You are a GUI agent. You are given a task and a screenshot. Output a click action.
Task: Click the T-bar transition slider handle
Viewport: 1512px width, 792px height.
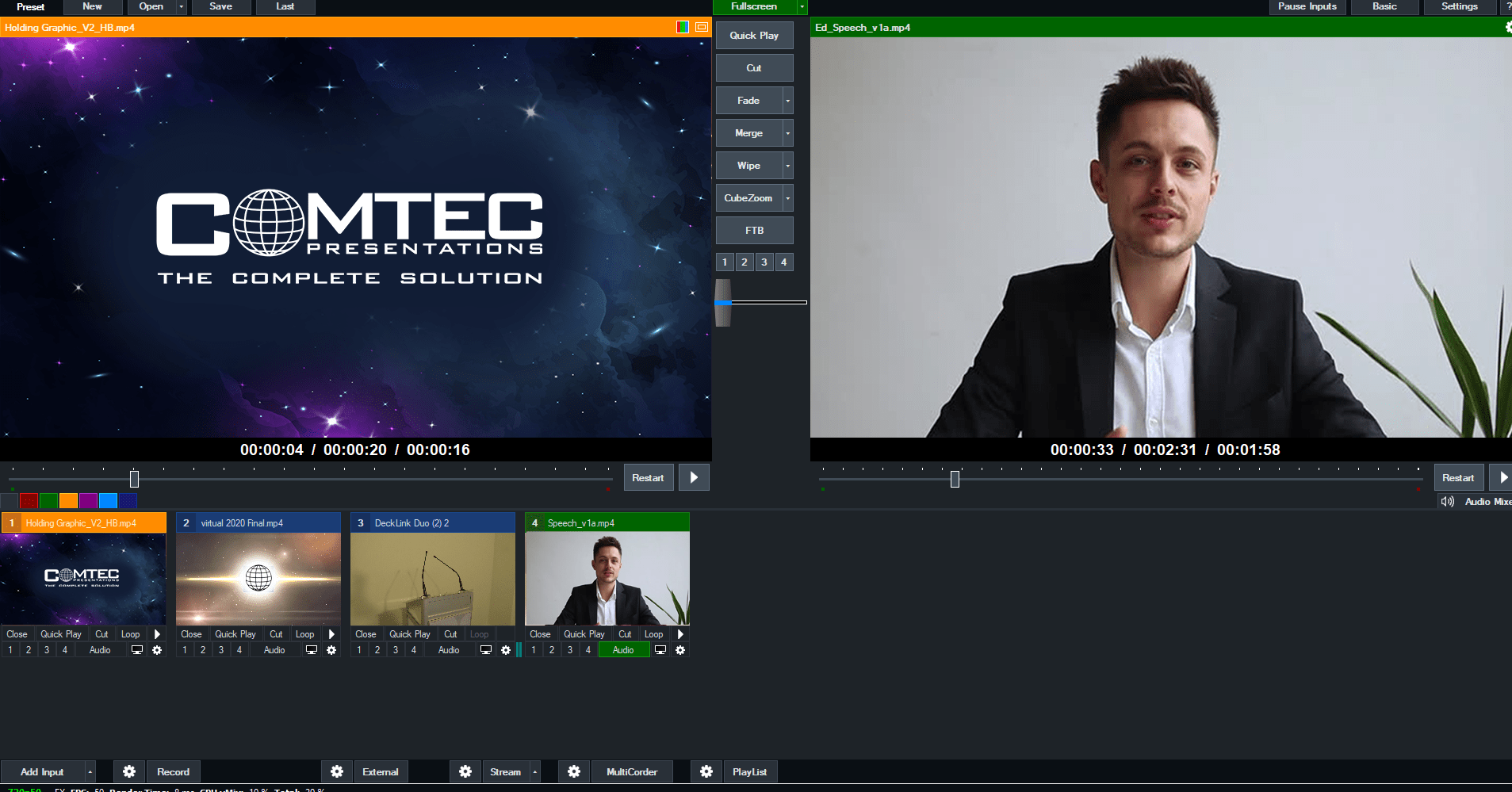[x=722, y=303]
